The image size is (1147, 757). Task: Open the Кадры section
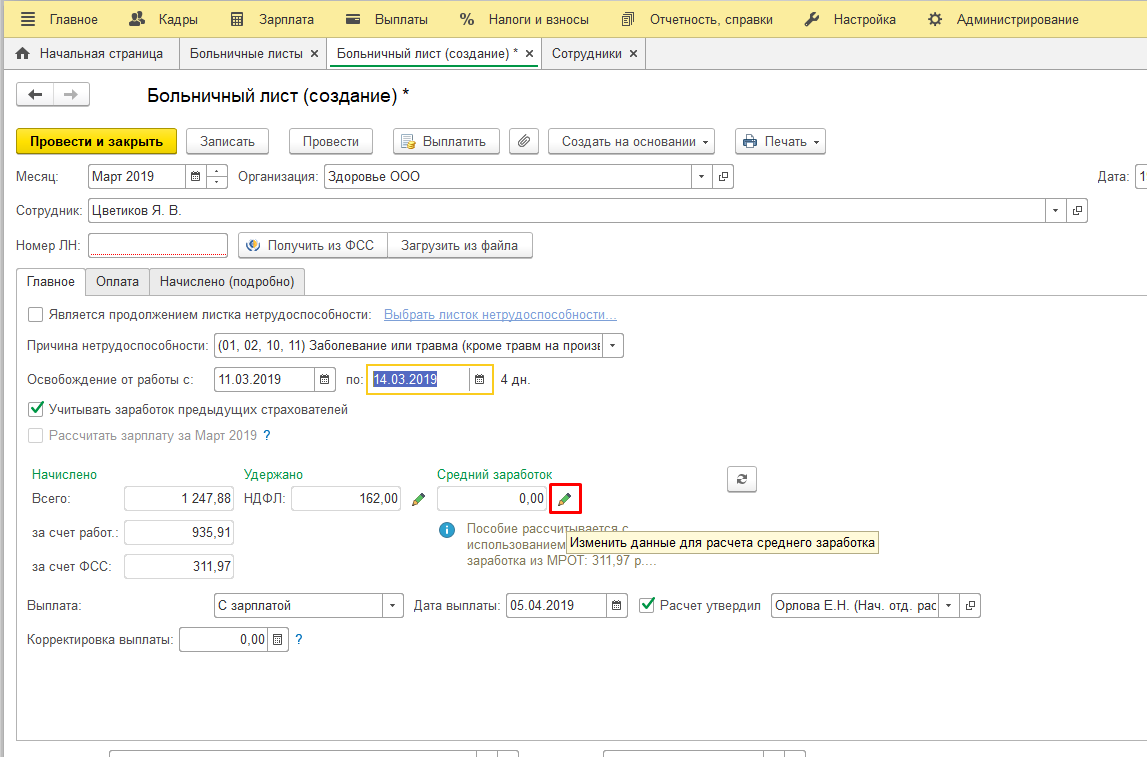click(x=163, y=19)
